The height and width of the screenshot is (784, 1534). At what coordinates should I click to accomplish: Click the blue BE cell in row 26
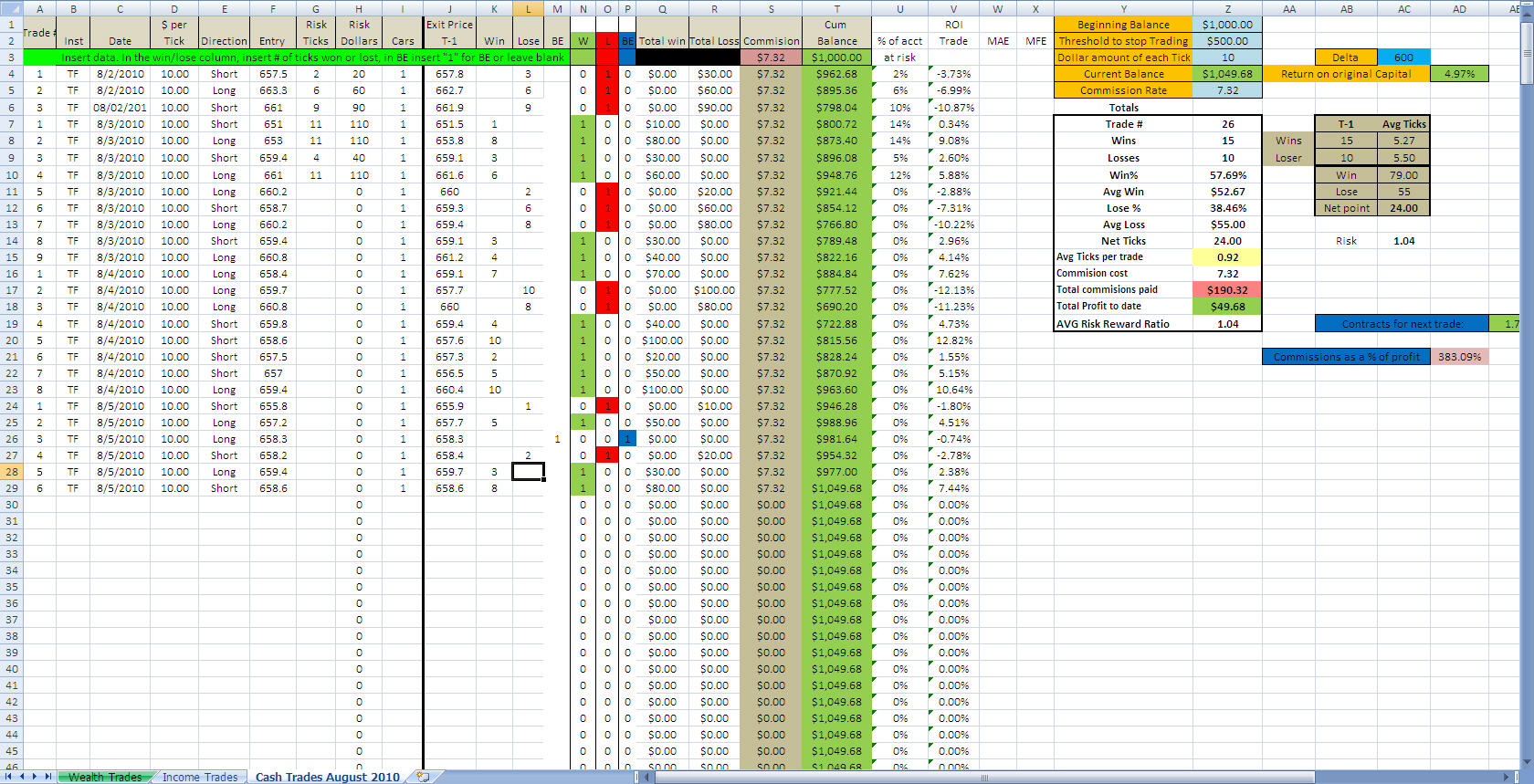click(627, 439)
